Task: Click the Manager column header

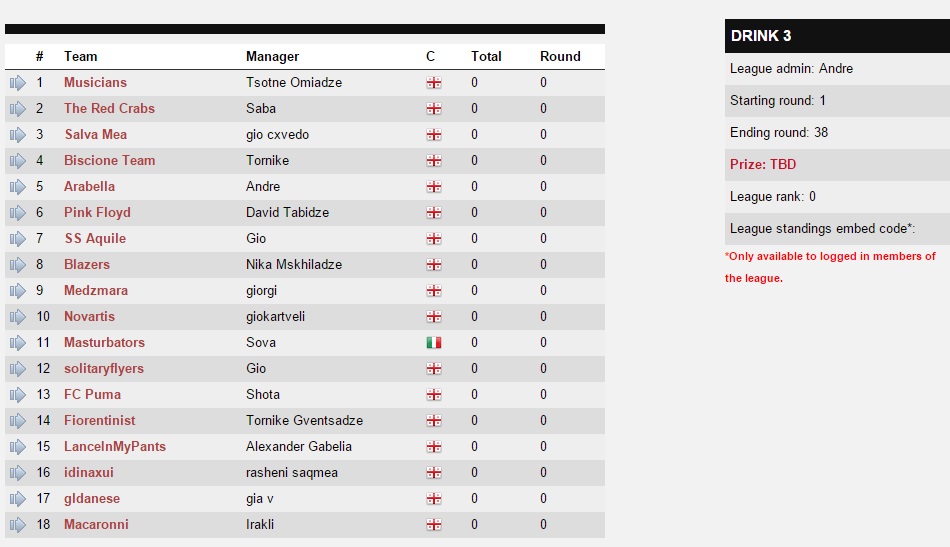Action: 272,56
